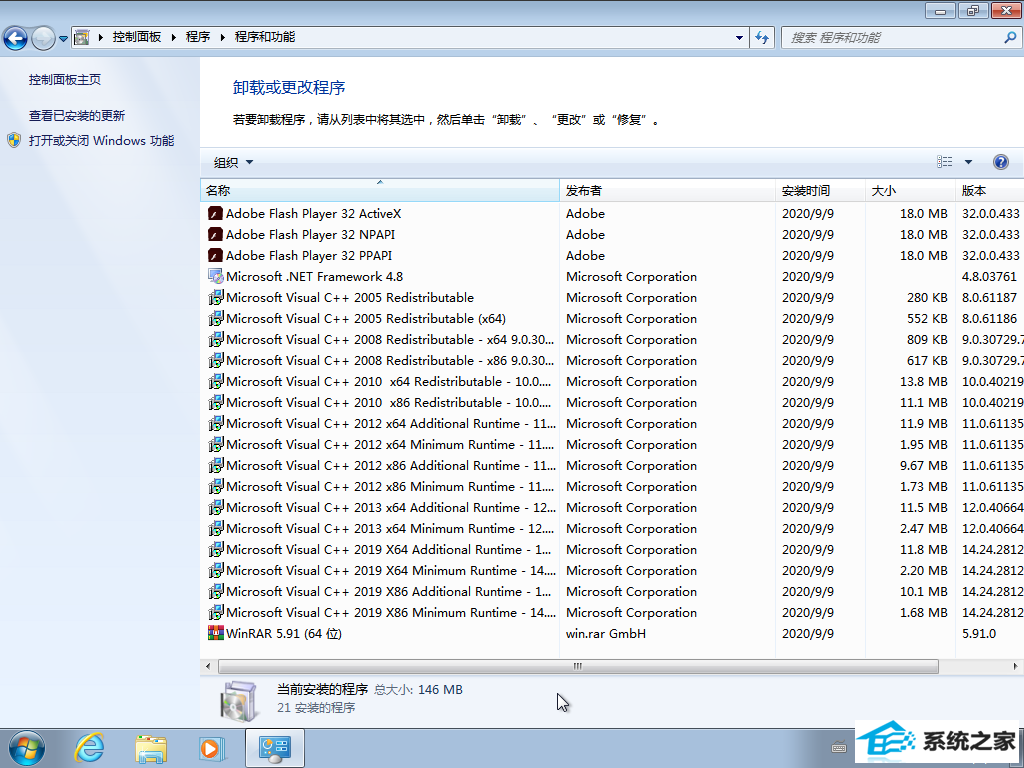Select icon of Visual C++ 2012 x64 Minimum Runtime
The height and width of the screenshot is (768, 1024).
click(x=216, y=444)
